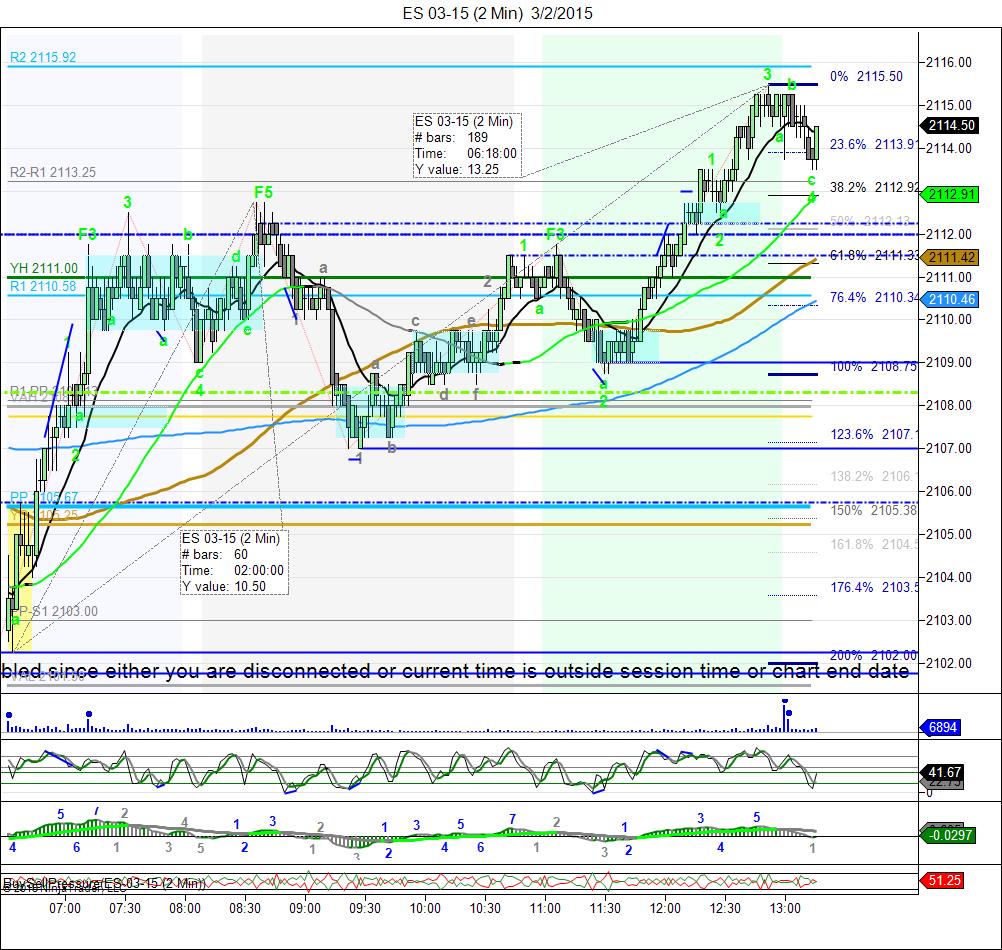Screen dimensions: 1002x950
Task: Click the 2104.00 price axis label
Action: point(949,578)
